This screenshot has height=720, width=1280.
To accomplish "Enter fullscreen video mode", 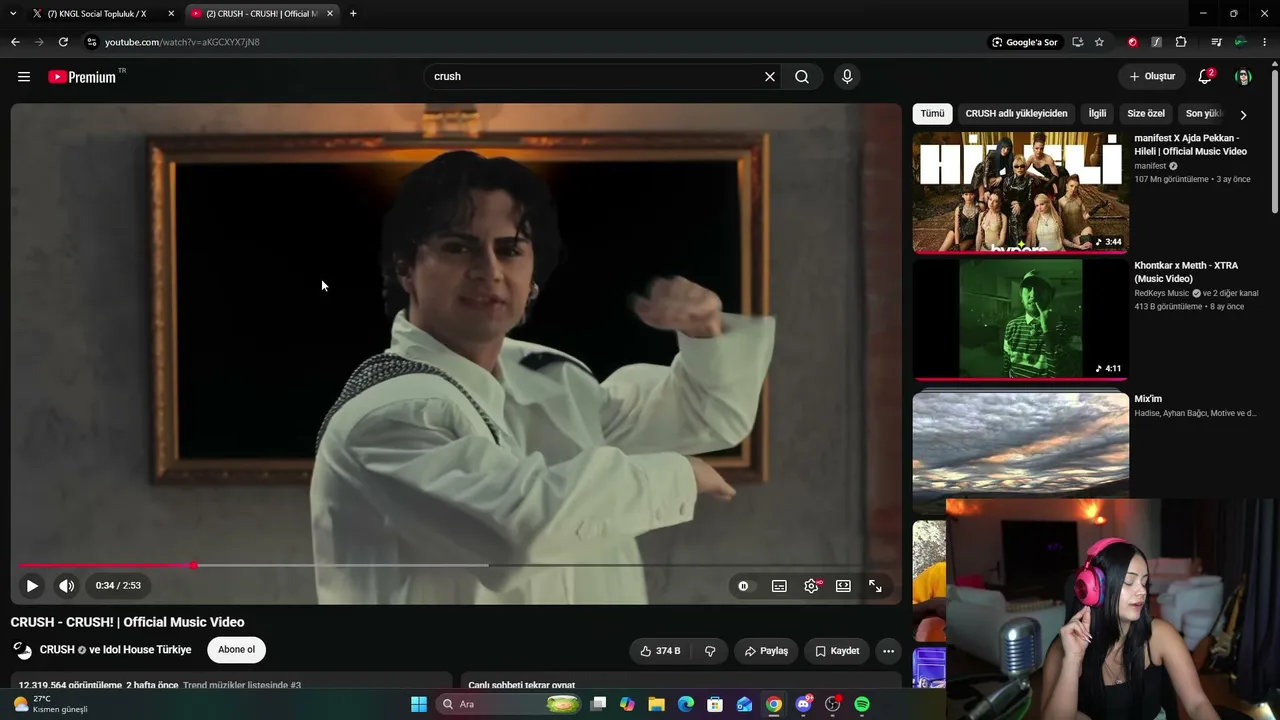I will (x=875, y=586).
